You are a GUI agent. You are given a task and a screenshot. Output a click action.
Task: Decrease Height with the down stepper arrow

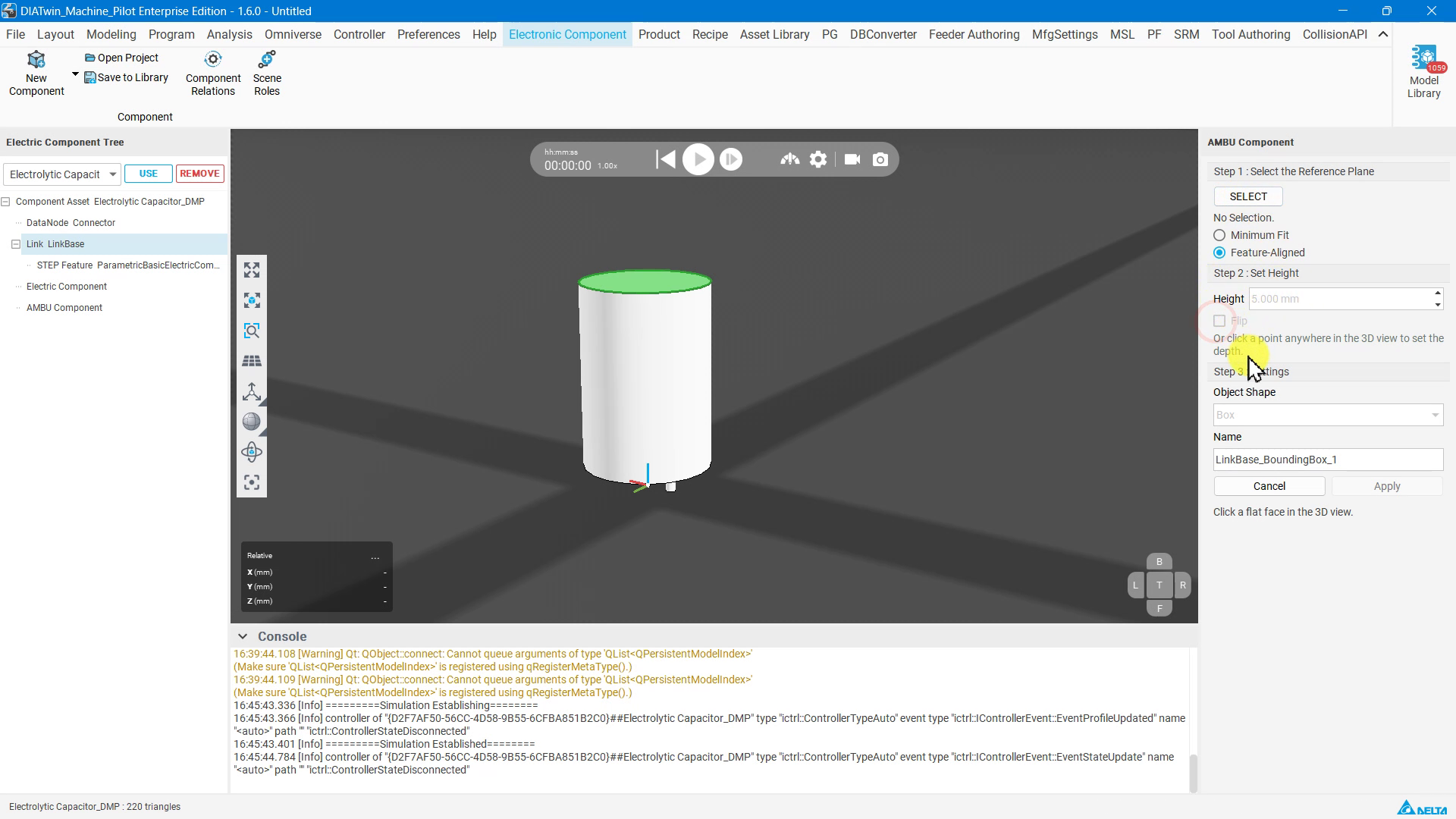click(x=1437, y=305)
